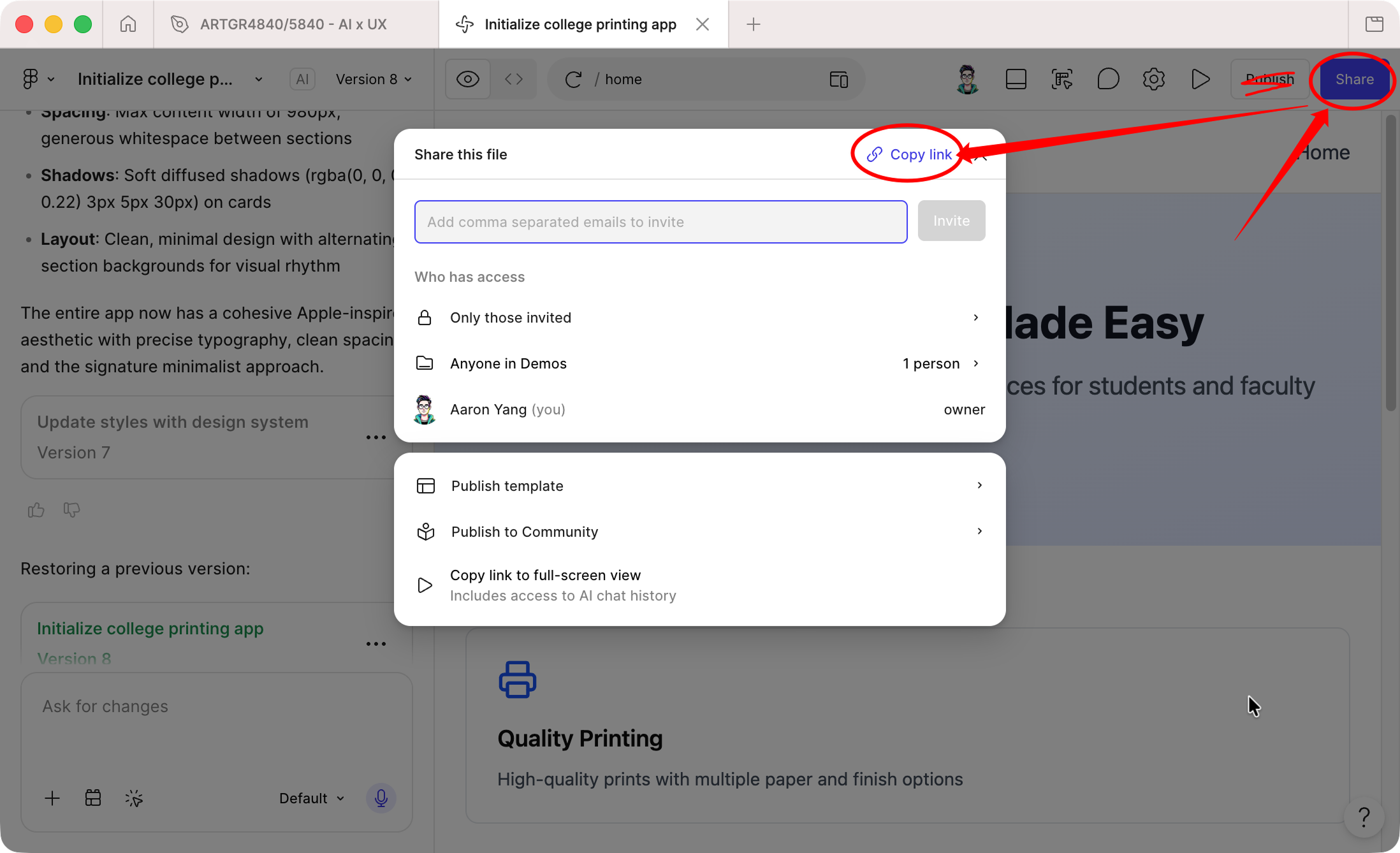This screenshot has width=1400, height=853.
Task: Click the preview scrollbar on right edge
Action: [x=1391, y=263]
